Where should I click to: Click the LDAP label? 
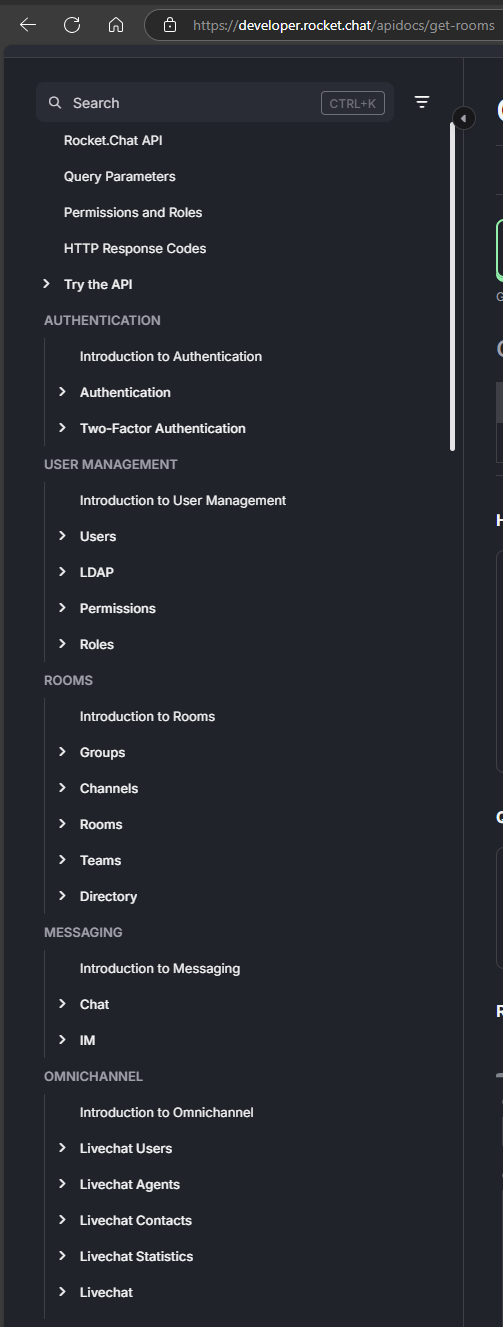coord(97,572)
